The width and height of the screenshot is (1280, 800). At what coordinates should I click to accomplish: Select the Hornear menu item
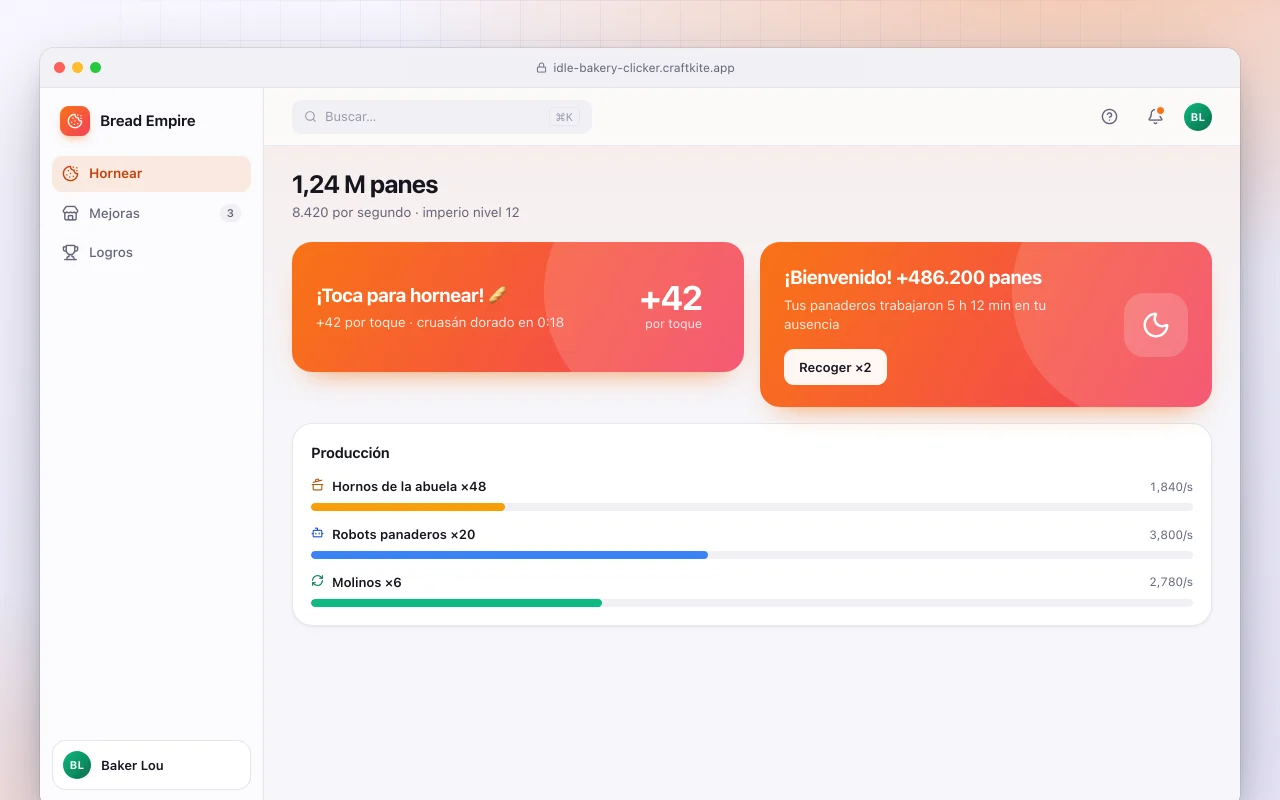[x=151, y=174]
